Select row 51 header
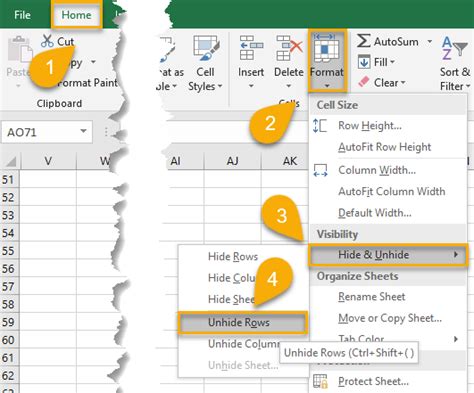The width and height of the screenshot is (474, 393). (x=9, y=180)
